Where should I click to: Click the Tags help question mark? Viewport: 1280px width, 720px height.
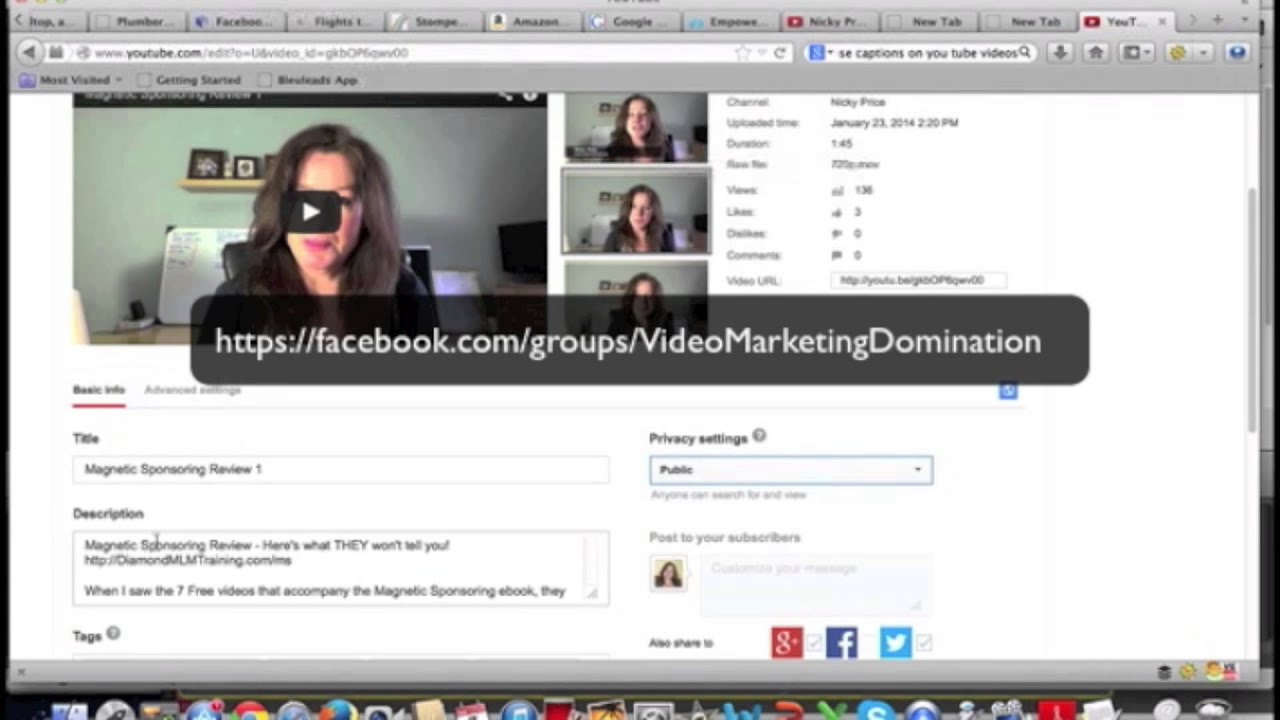pos(113,633)
